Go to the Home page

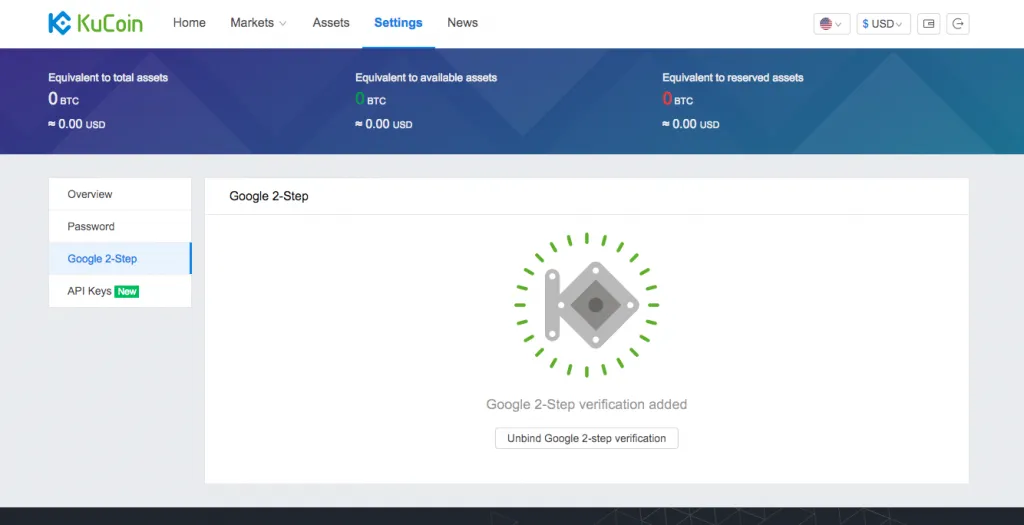click(x=189, y=23)
